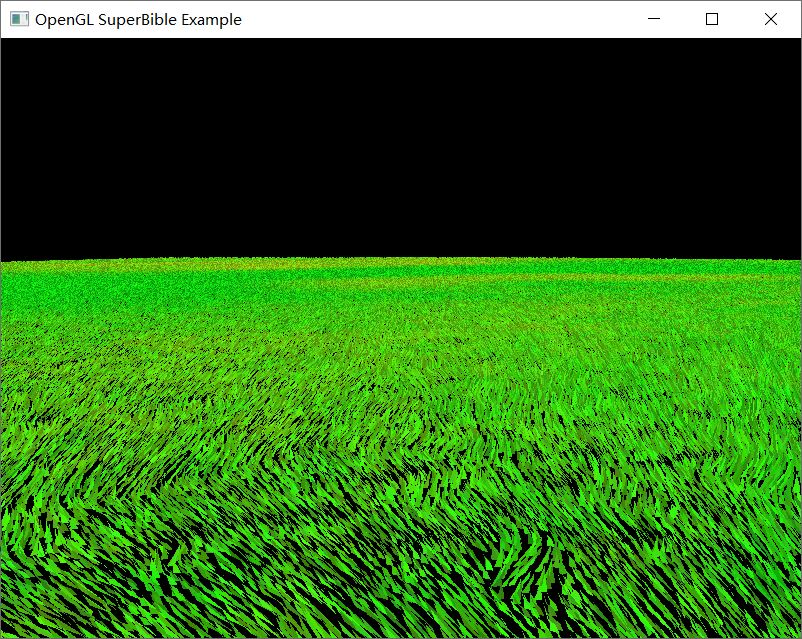Click the 'OpenGL SuperBible Example' title text
802x639 pixels.
click(138, 20)
